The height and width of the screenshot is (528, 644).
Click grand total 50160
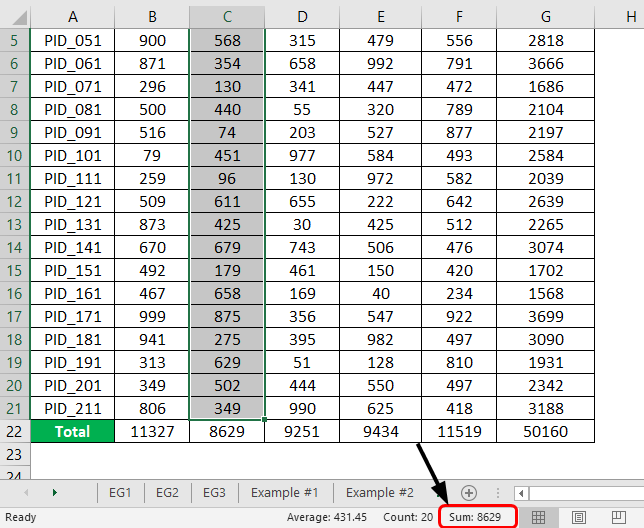[x=545, y=432]
